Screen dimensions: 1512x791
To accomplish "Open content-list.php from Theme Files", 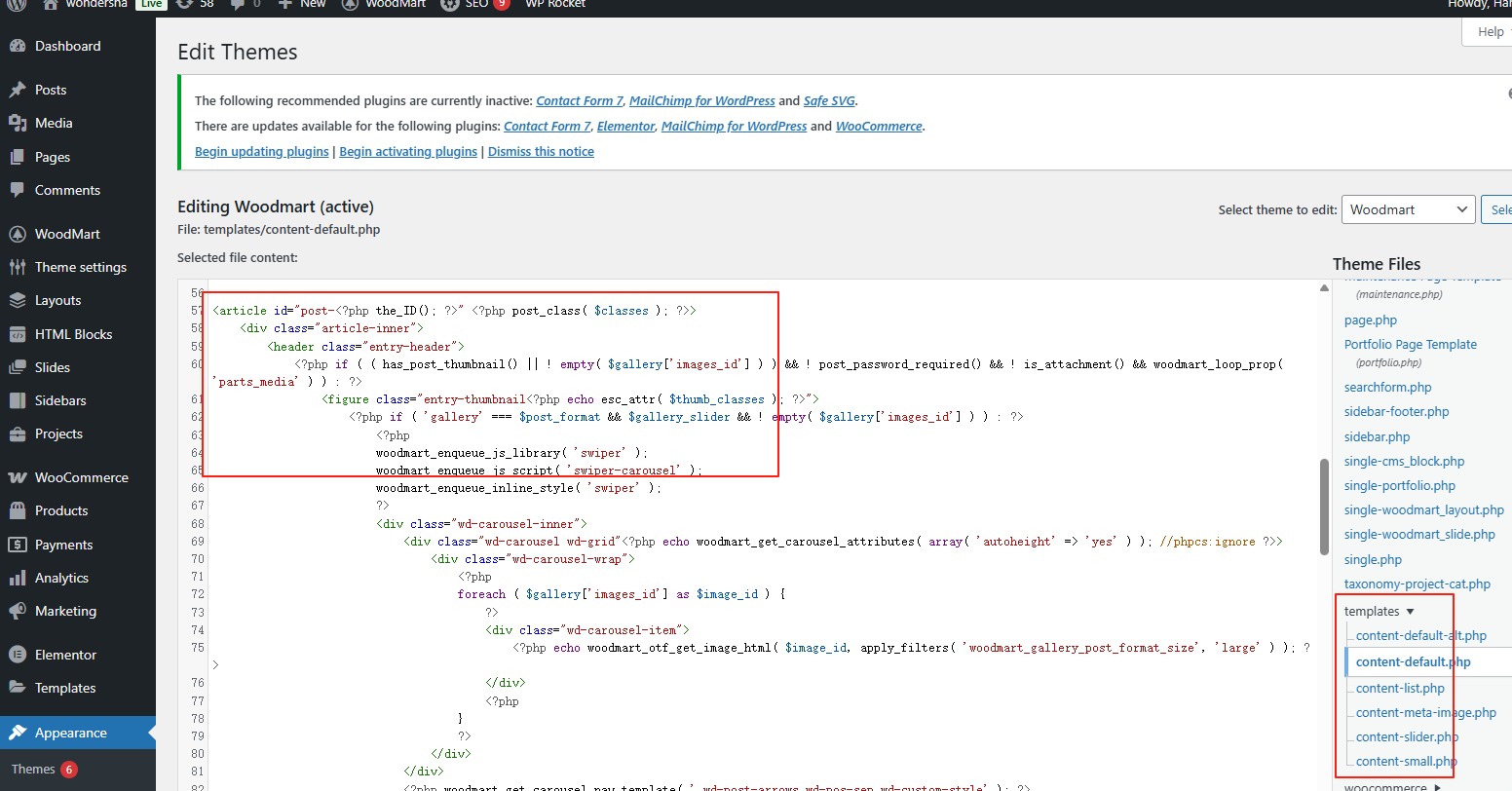I will coord(1399,687).
